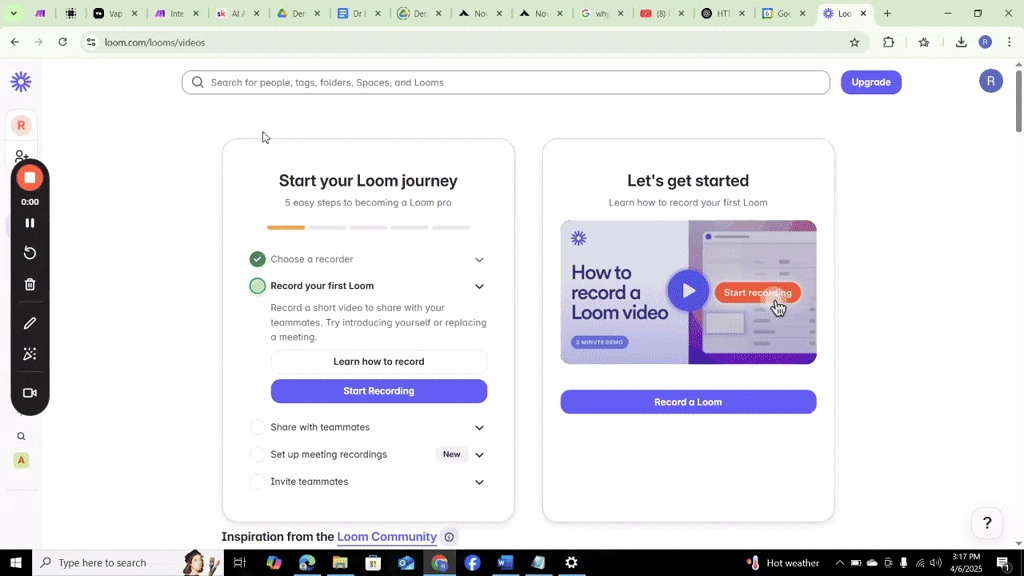Click the red stop recording button
Image resolution: width=1024 pixels, height=576 pixels.
(29, 177)
